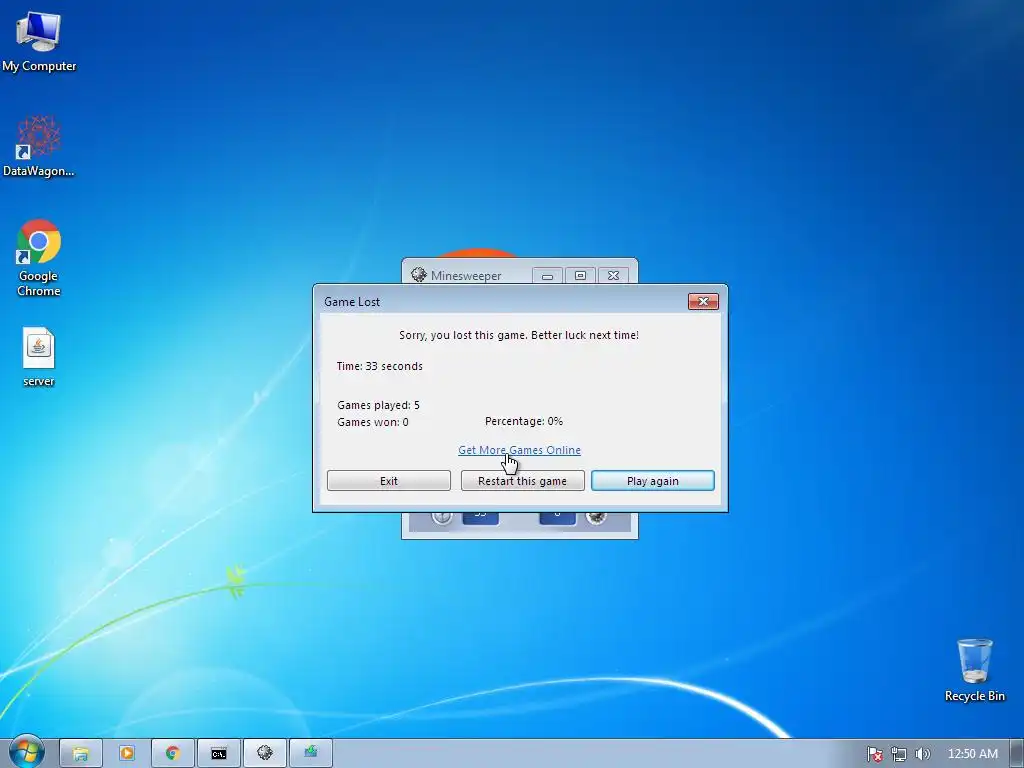1024x768 pixels.
Task: Click the "Games played: 5" text
Action: coord(378,406)
